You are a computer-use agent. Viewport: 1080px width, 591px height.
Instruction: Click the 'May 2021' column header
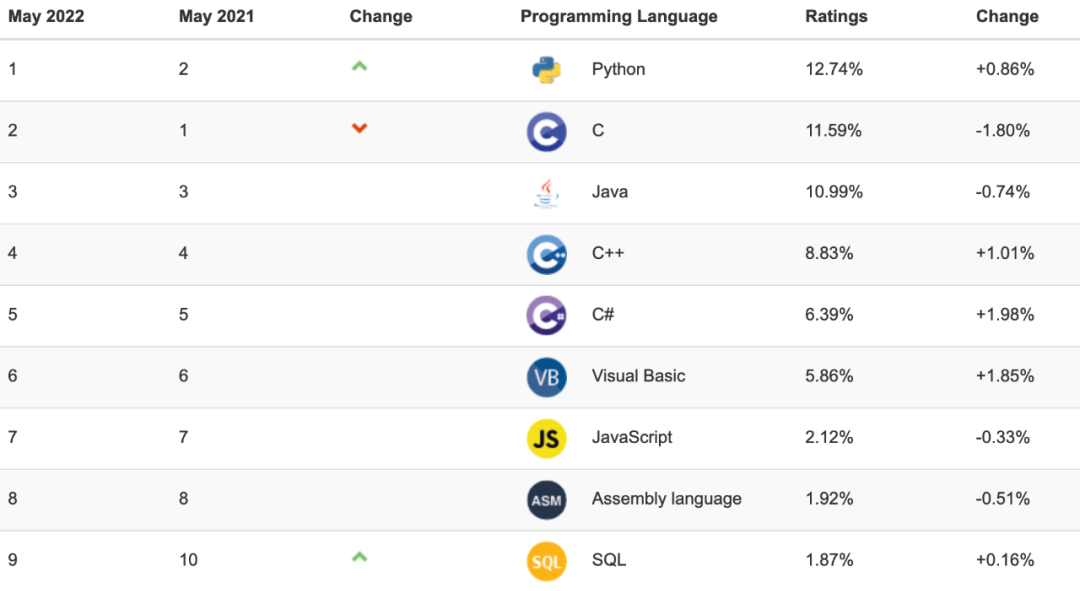(x=216, y=17)
